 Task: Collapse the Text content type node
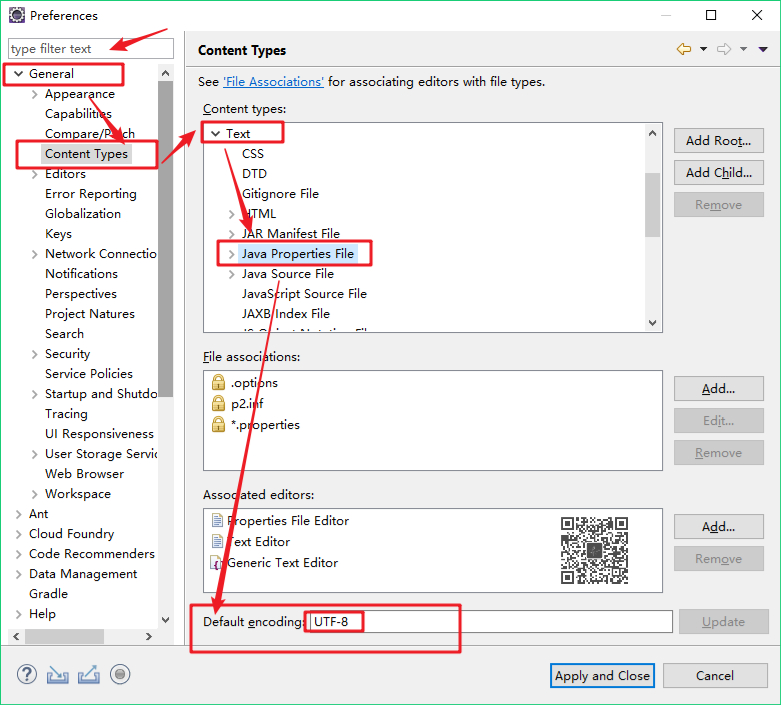[x=215, y=134]
